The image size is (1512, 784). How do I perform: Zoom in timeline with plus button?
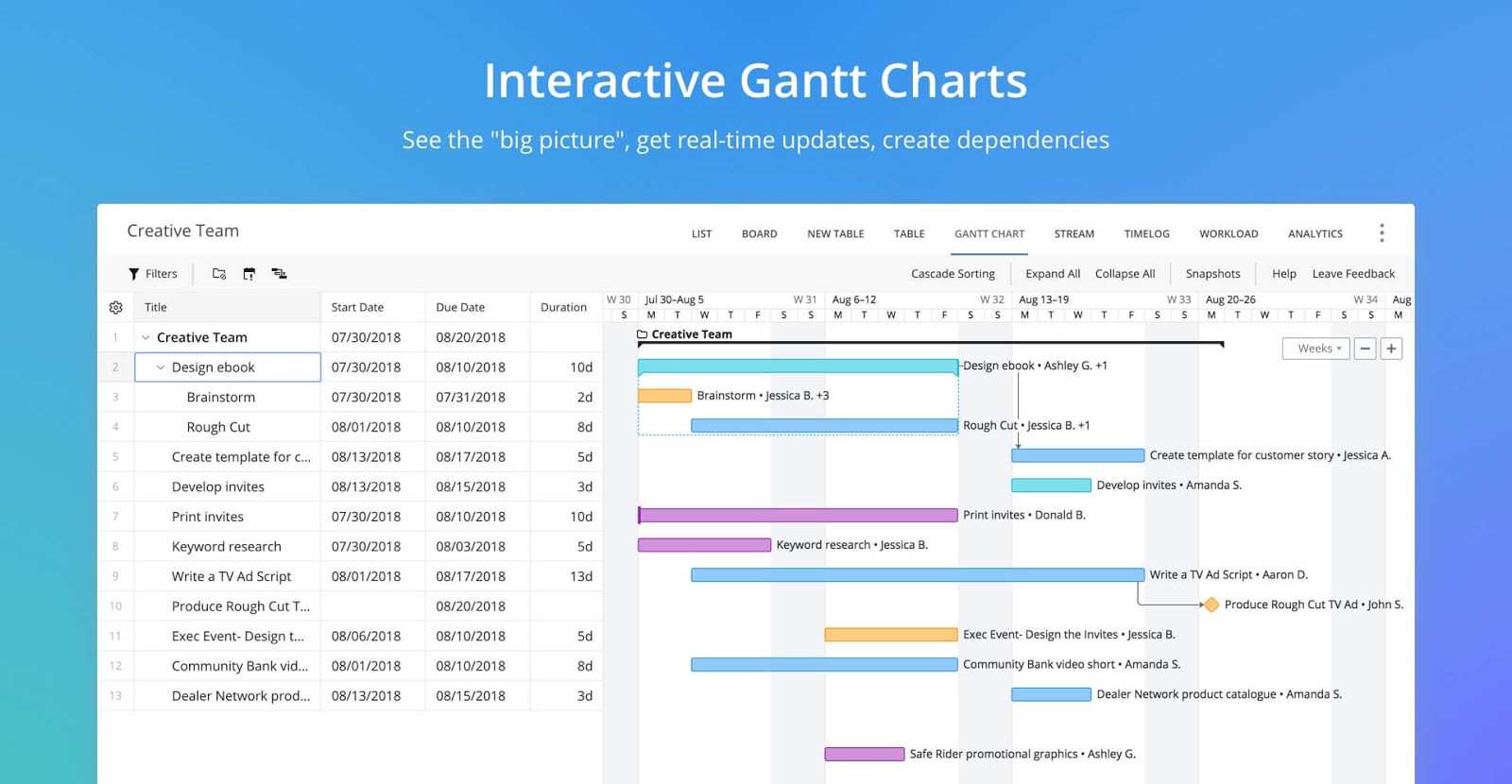pos(1391,349)
